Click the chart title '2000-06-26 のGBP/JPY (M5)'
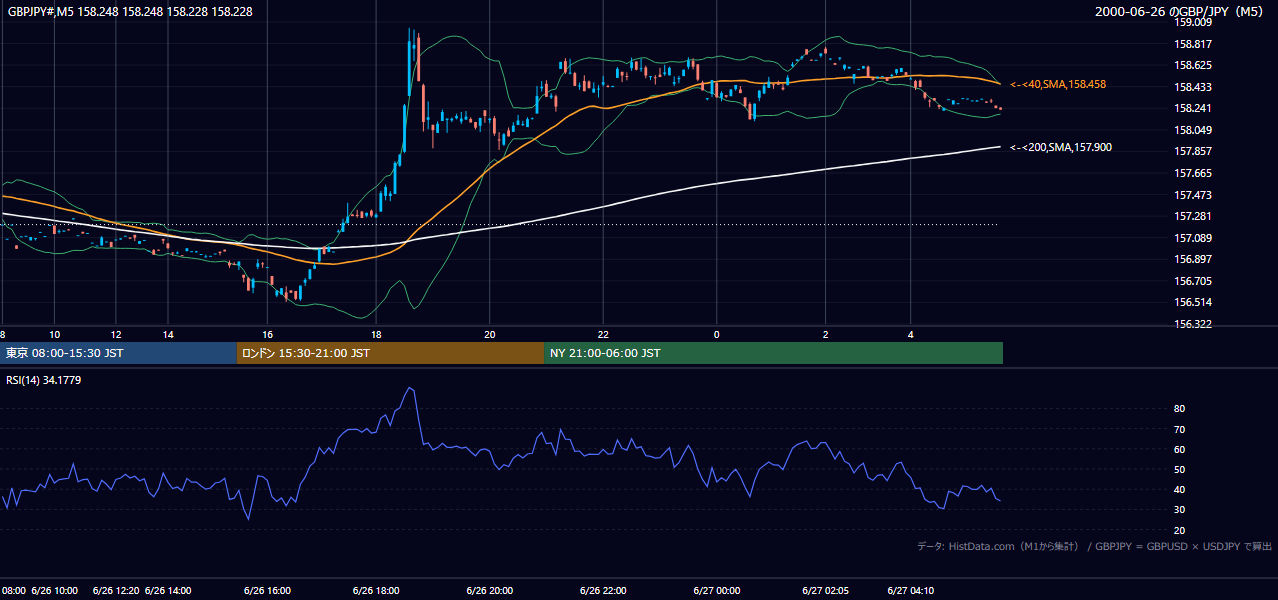 click(x=1181, y=12)
